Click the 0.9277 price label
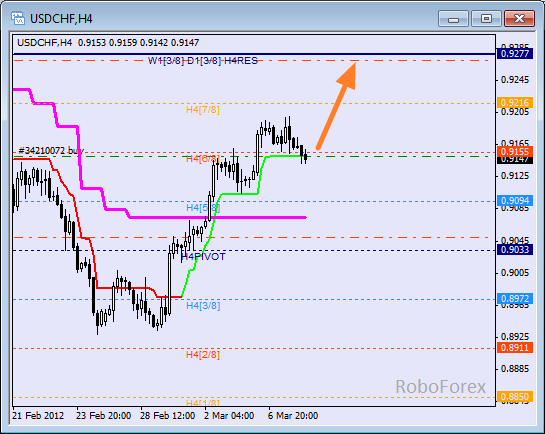 point(515,54)
